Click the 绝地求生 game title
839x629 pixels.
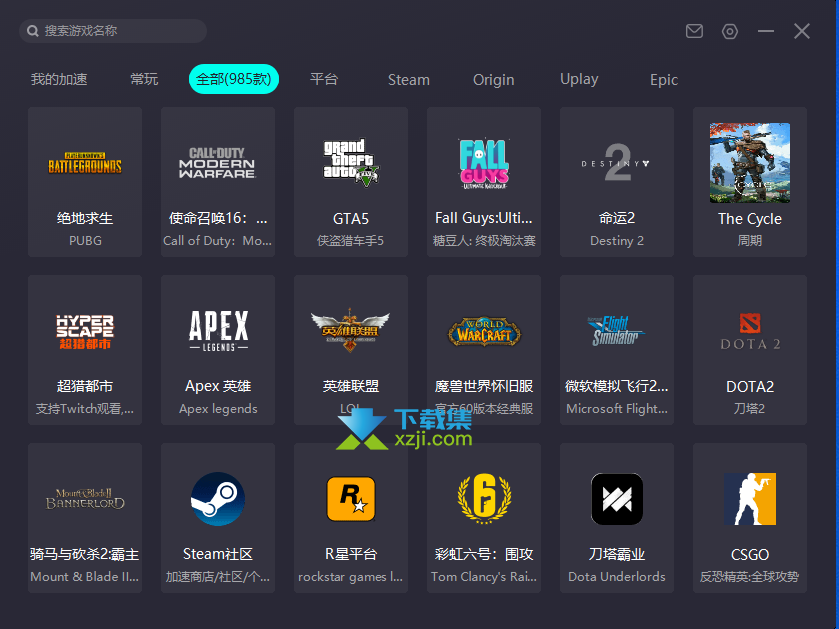click(85, 218)
